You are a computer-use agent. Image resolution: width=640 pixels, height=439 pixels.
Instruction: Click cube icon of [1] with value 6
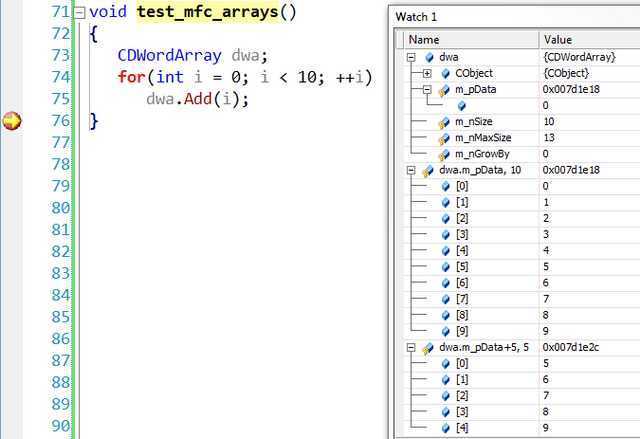445,380
